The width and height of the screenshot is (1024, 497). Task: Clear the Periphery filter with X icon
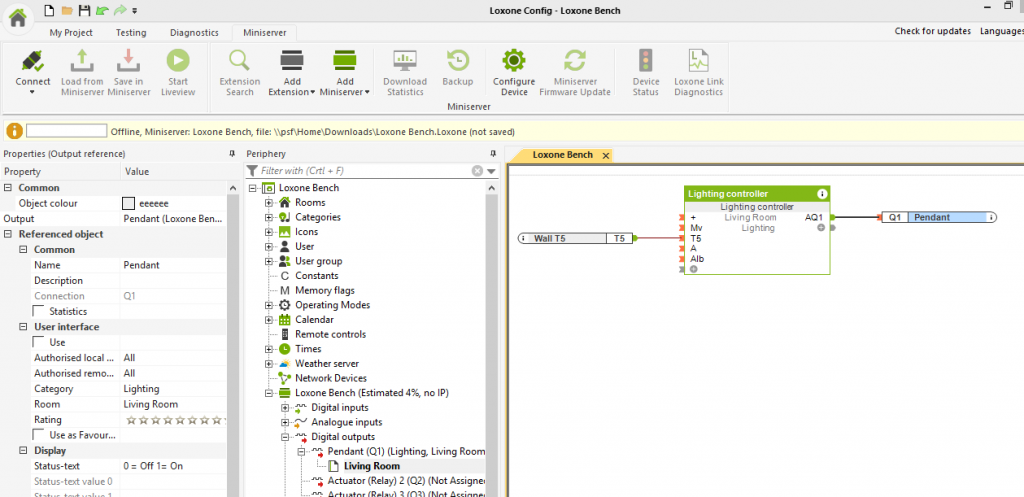click(477, 171)
